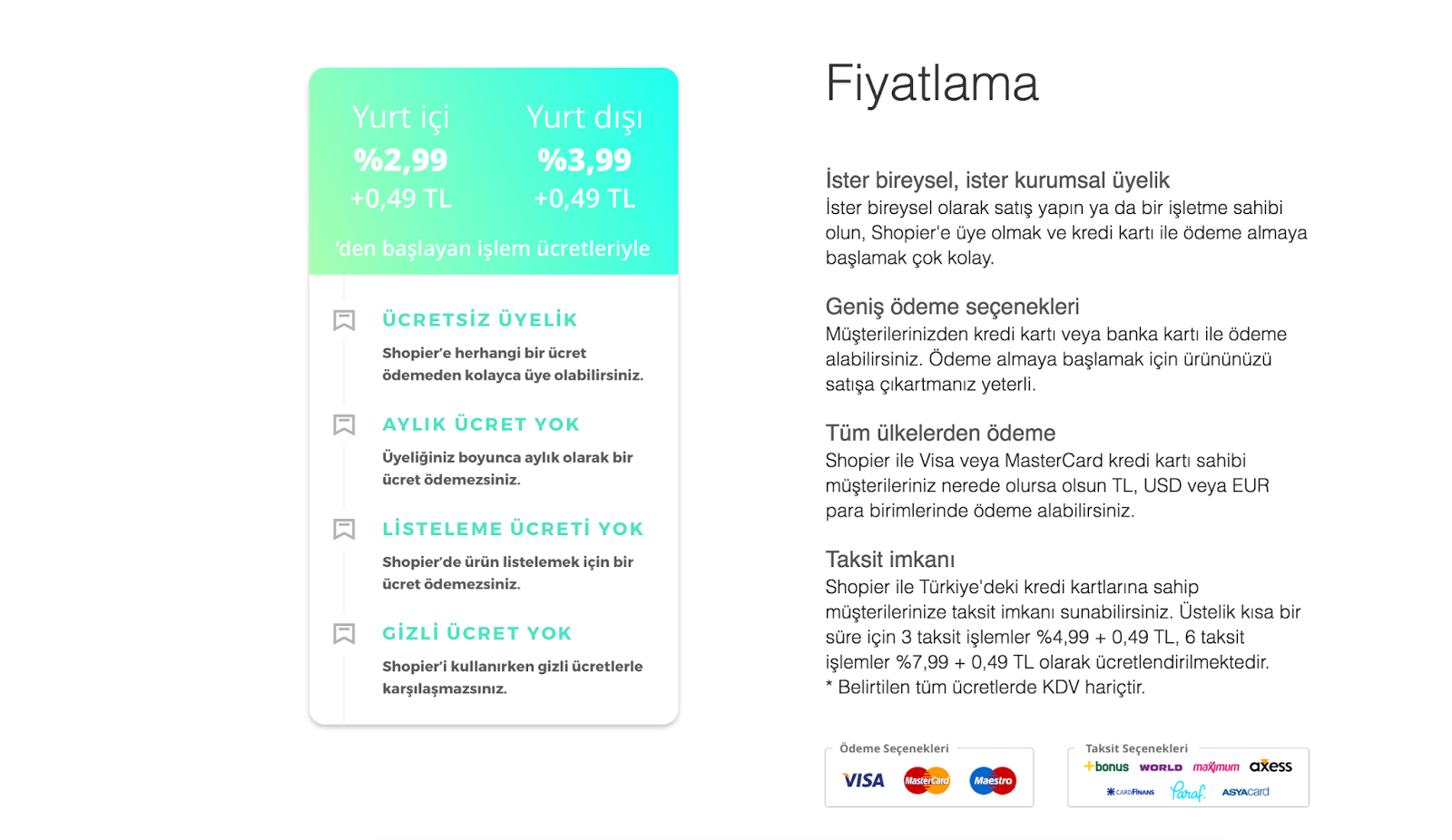Viewport: 1452px width, 840px height.
Task: Click the VISA logo
Action: click(863, 780)
